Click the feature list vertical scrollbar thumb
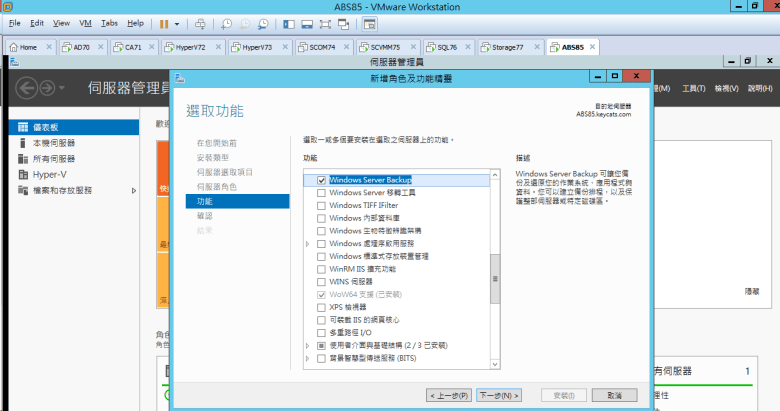Viewport: 780px width, 411px height. pyautogui.click(x=492, y=278)
